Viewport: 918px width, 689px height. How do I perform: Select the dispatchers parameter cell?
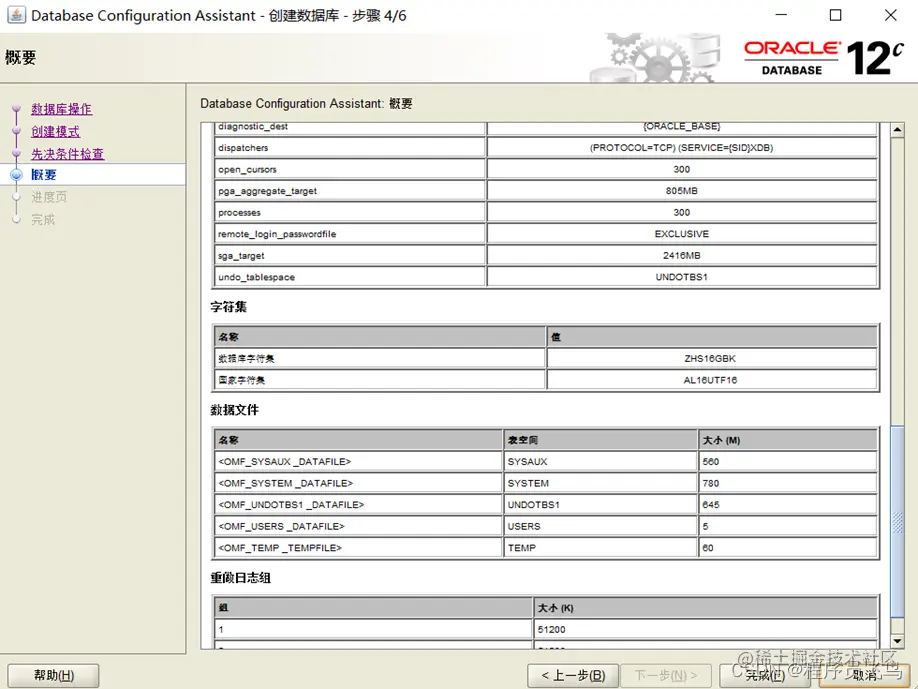point(350,148)
